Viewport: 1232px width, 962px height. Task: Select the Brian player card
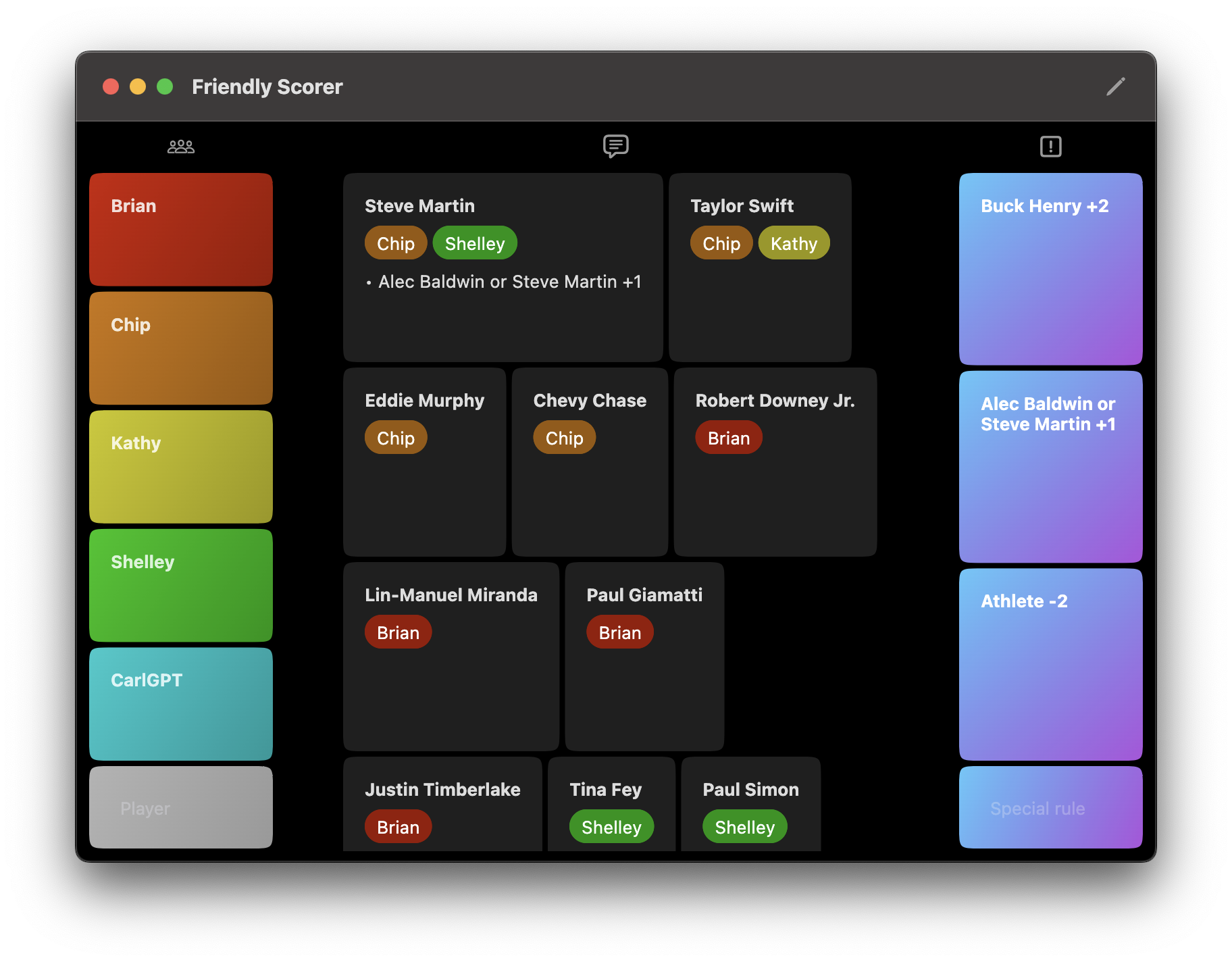pos(181,229)
